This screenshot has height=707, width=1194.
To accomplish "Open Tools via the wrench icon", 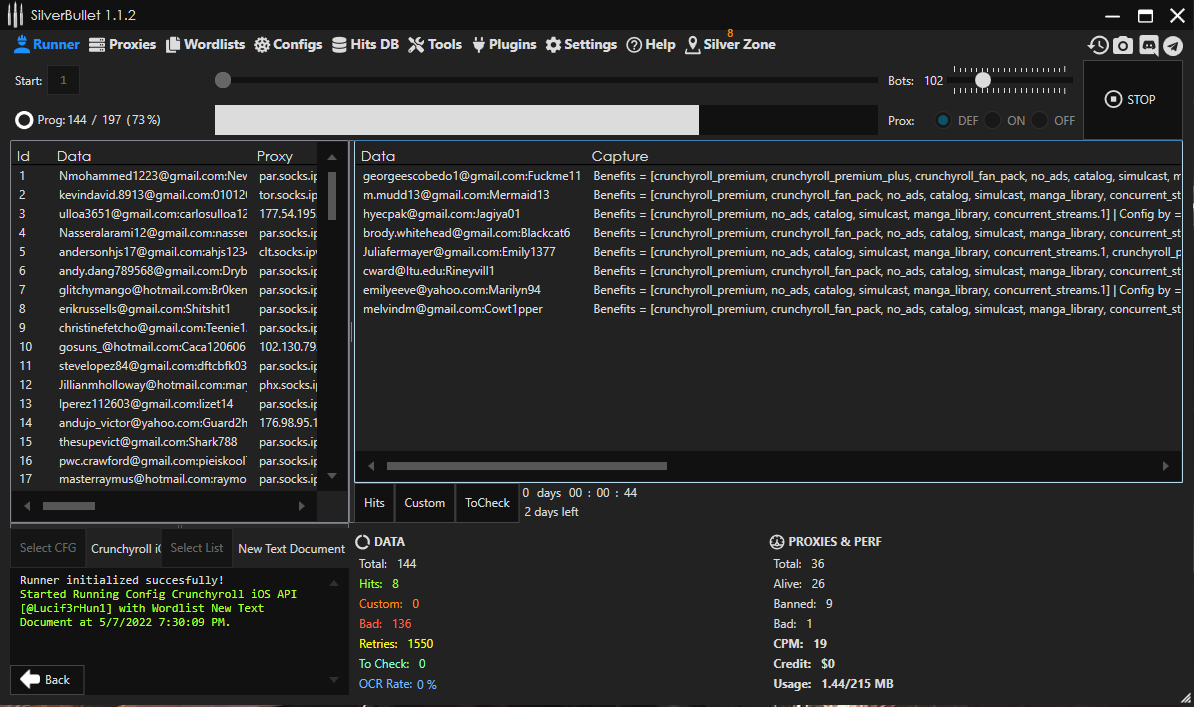I will point(416,45).
